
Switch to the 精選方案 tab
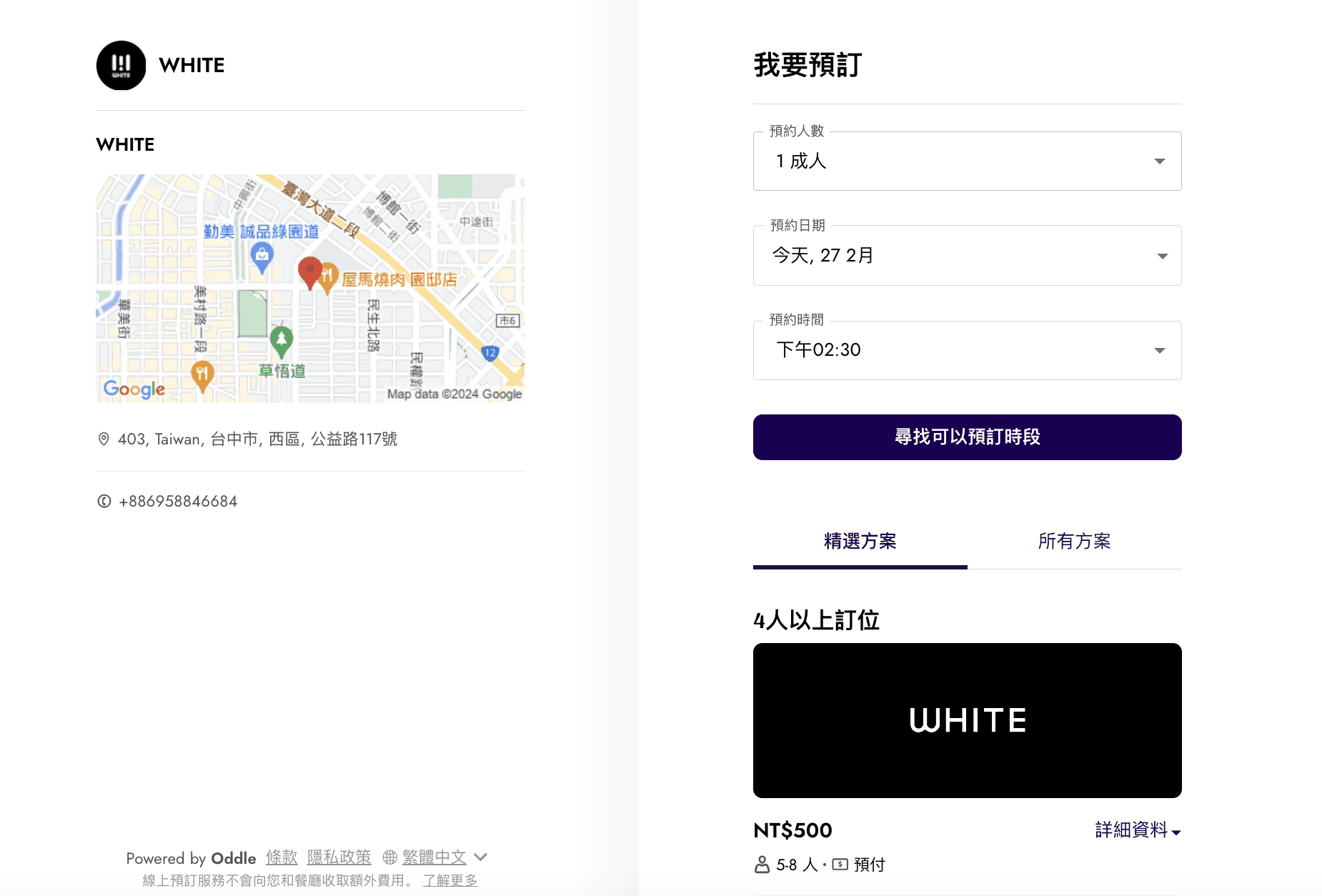coord(860,542)
